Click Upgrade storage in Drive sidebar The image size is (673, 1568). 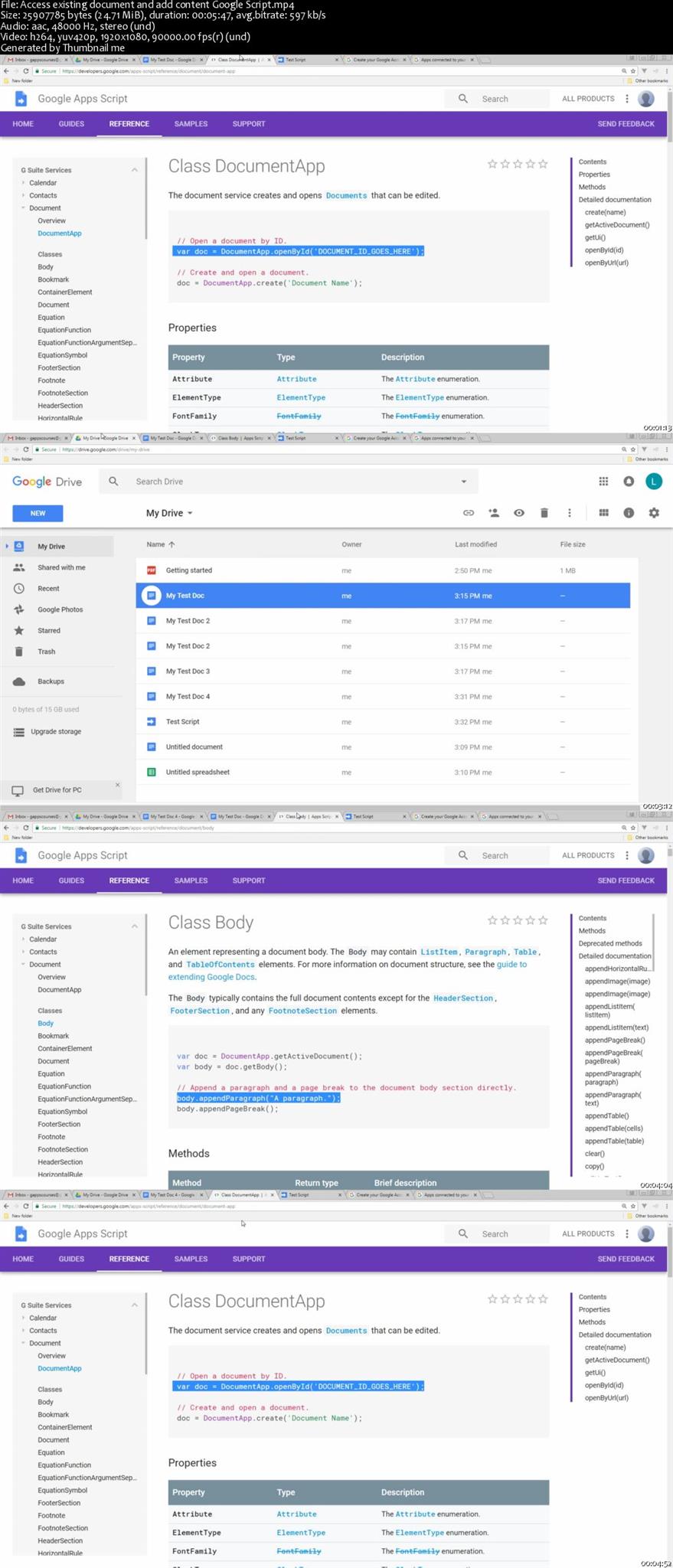(x=56, y=732)
